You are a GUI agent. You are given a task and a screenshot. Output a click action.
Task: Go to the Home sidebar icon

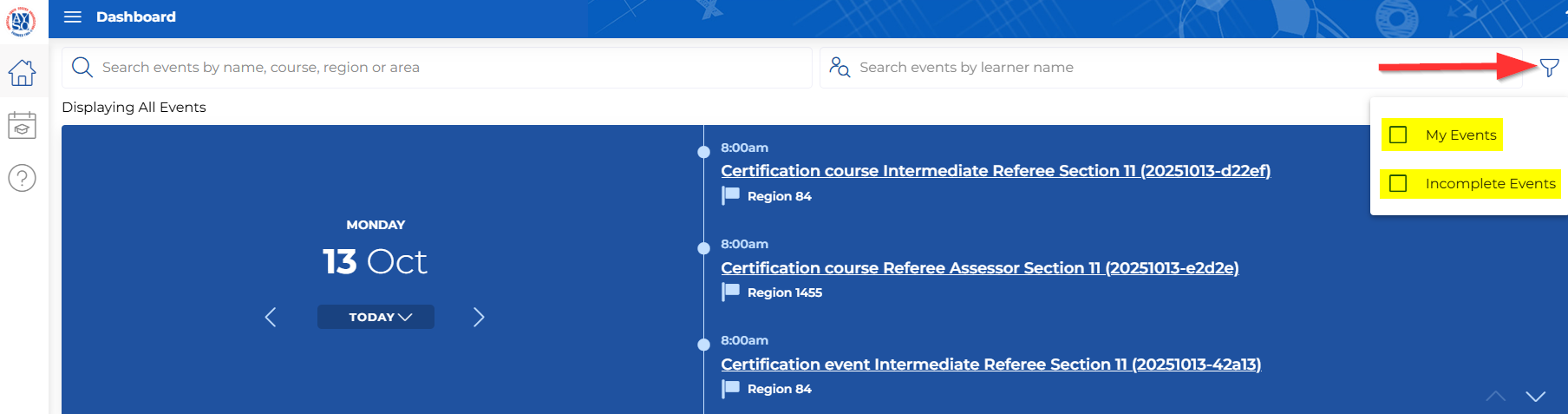23,73
